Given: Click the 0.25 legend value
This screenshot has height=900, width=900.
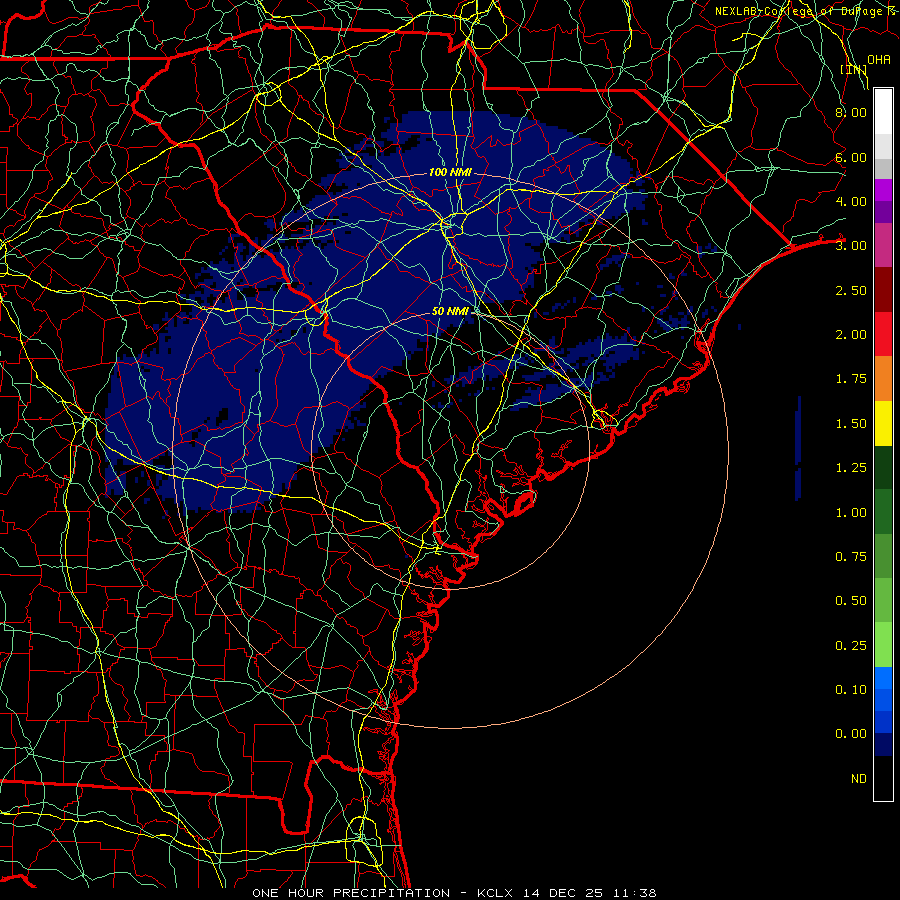Looking at the screenshot, I should (851, 646).
